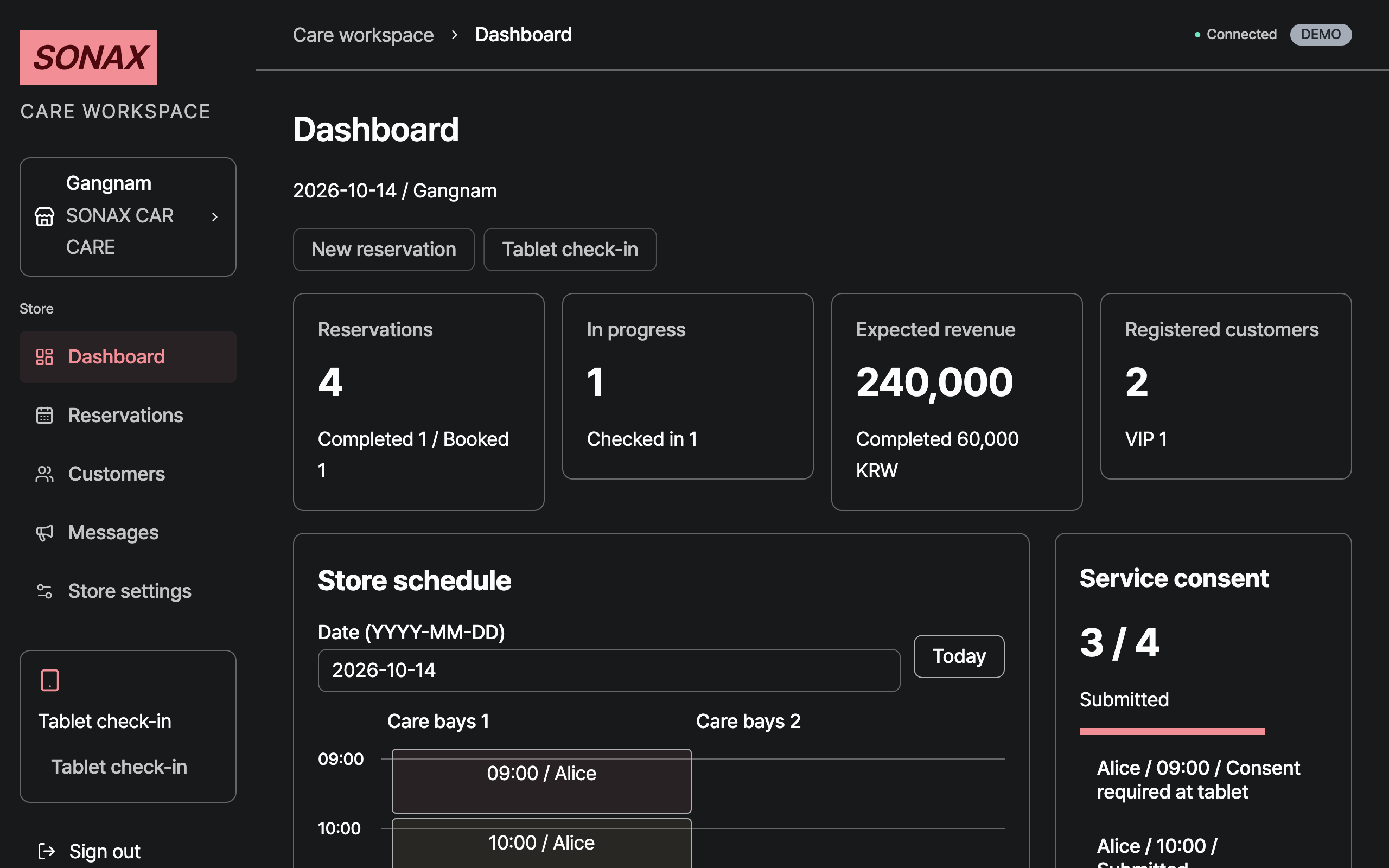The height and width of the screenshot is (868, 1389).
Task: Click the Reservations stat card showing 4
Action: coord(418,401)
